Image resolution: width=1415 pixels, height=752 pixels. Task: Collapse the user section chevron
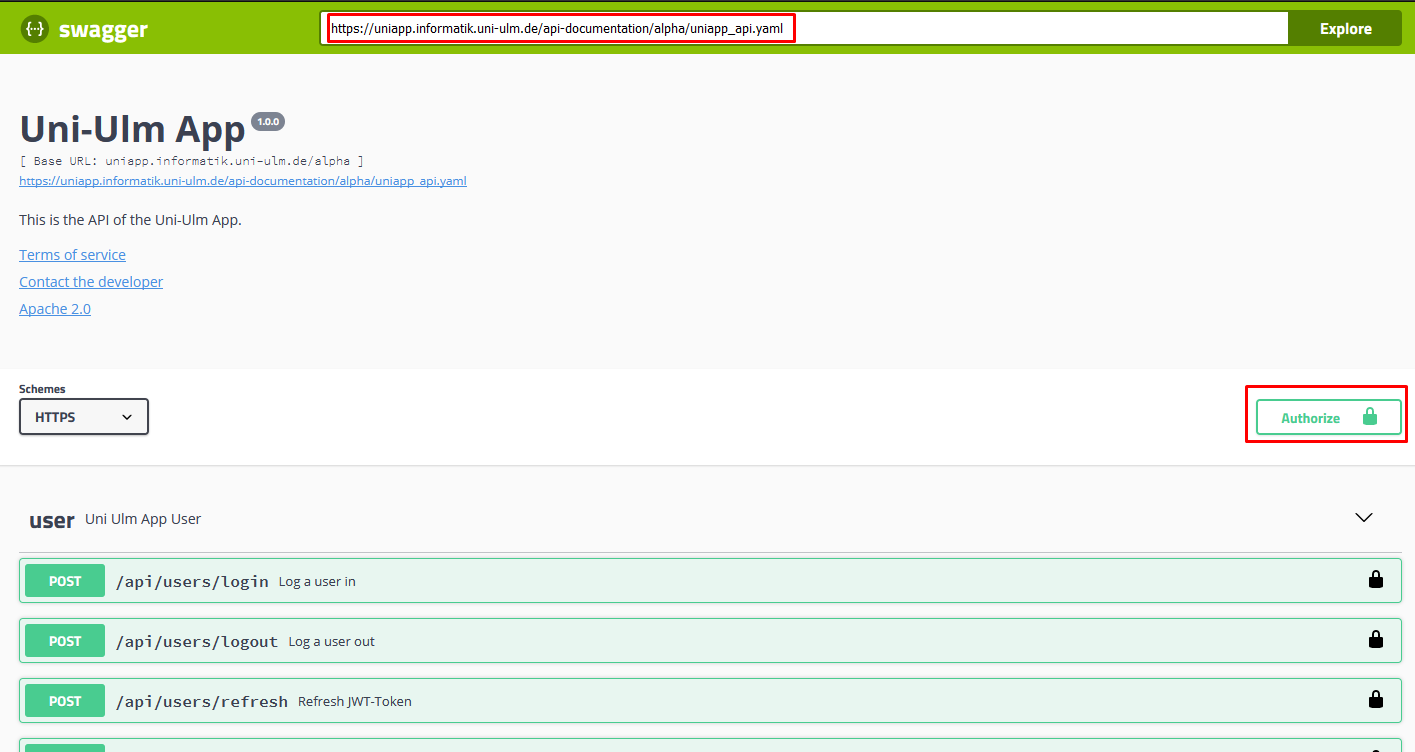(x=1363, y=518)
